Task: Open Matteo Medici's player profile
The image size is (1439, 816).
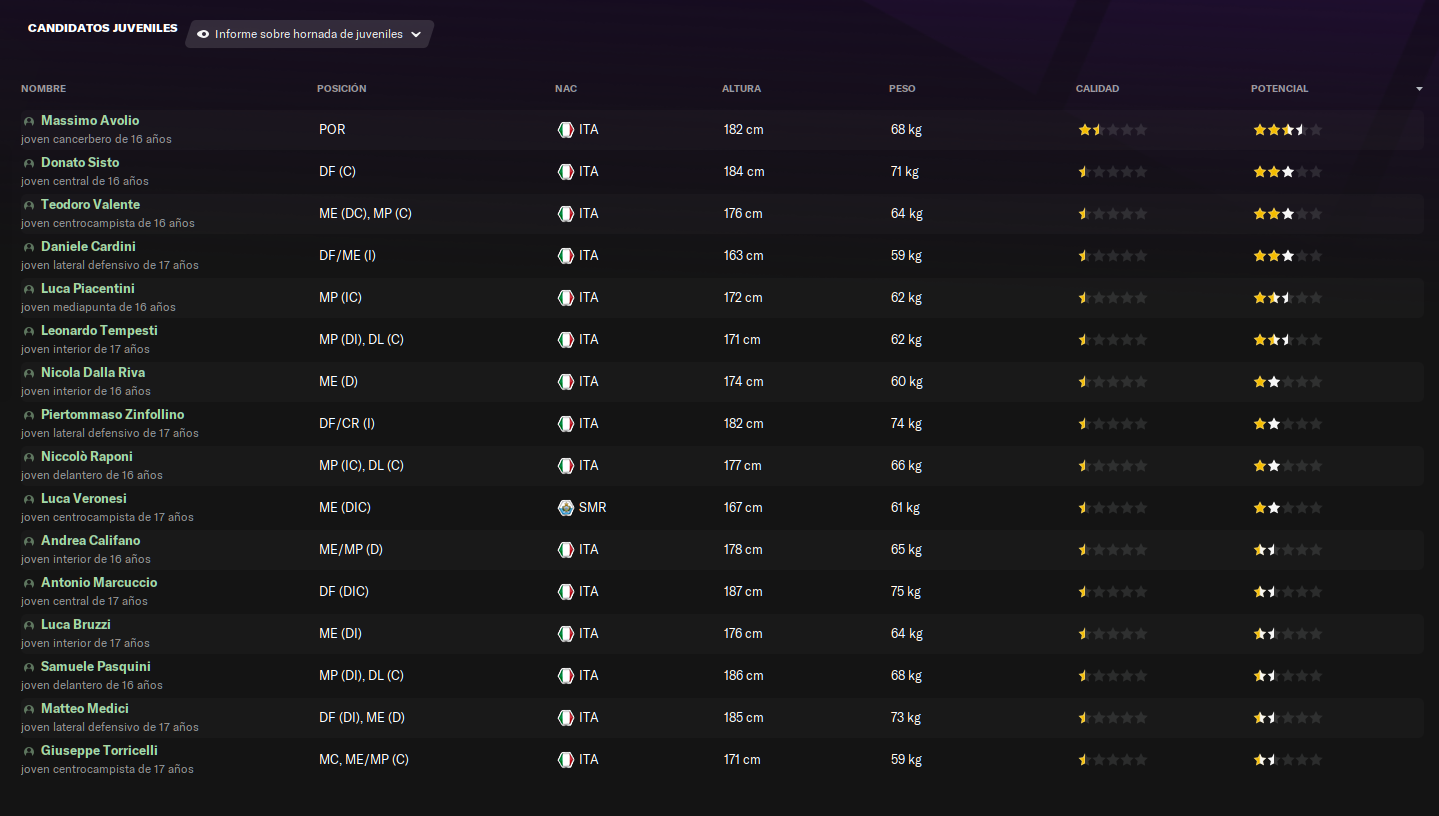Action: pyautogui.click(x=85, y=708)
